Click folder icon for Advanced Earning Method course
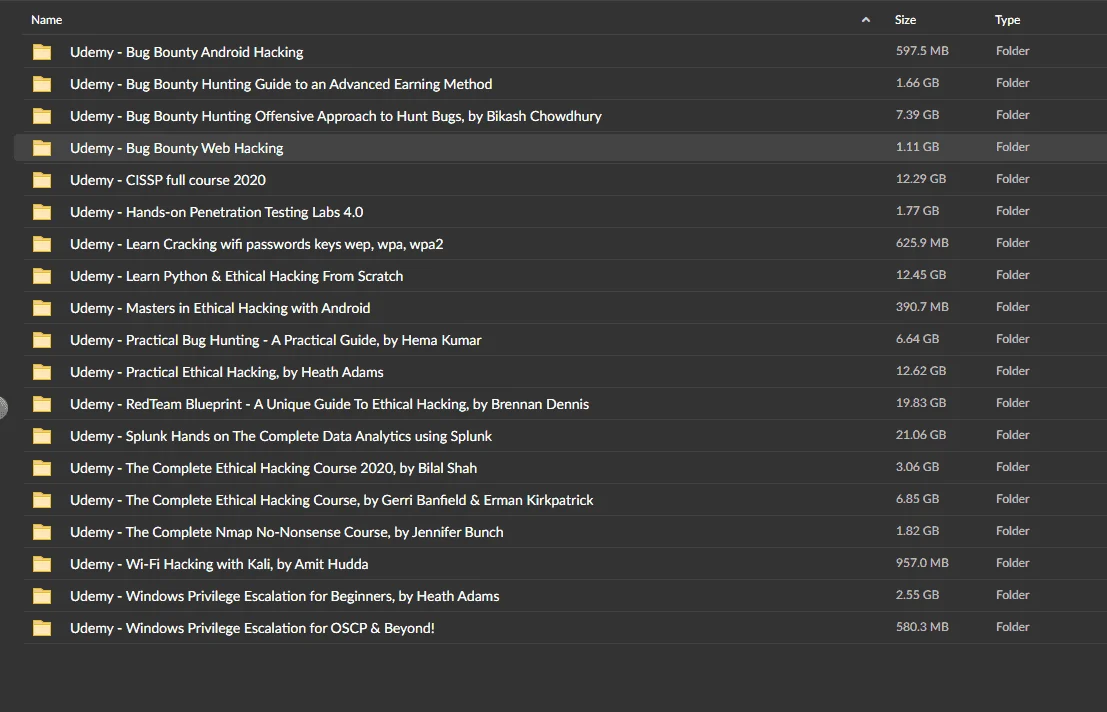 pyautogui.click(x=42, y=84)
